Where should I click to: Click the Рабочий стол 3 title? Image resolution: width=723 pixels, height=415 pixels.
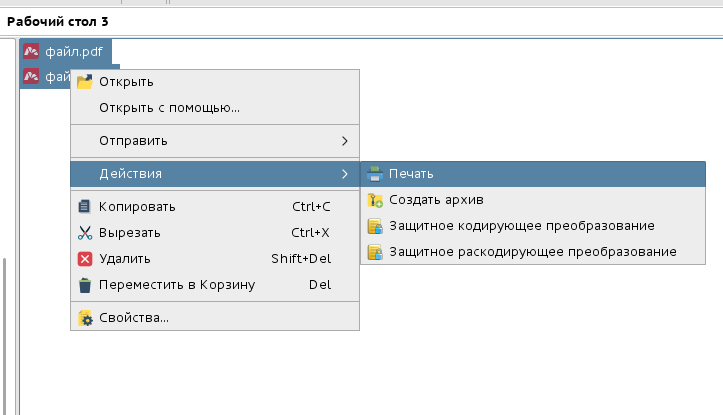point(58,20)
